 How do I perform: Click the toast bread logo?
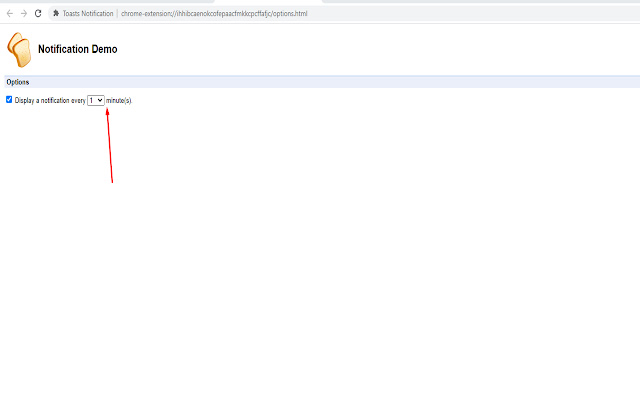(19, 50)
